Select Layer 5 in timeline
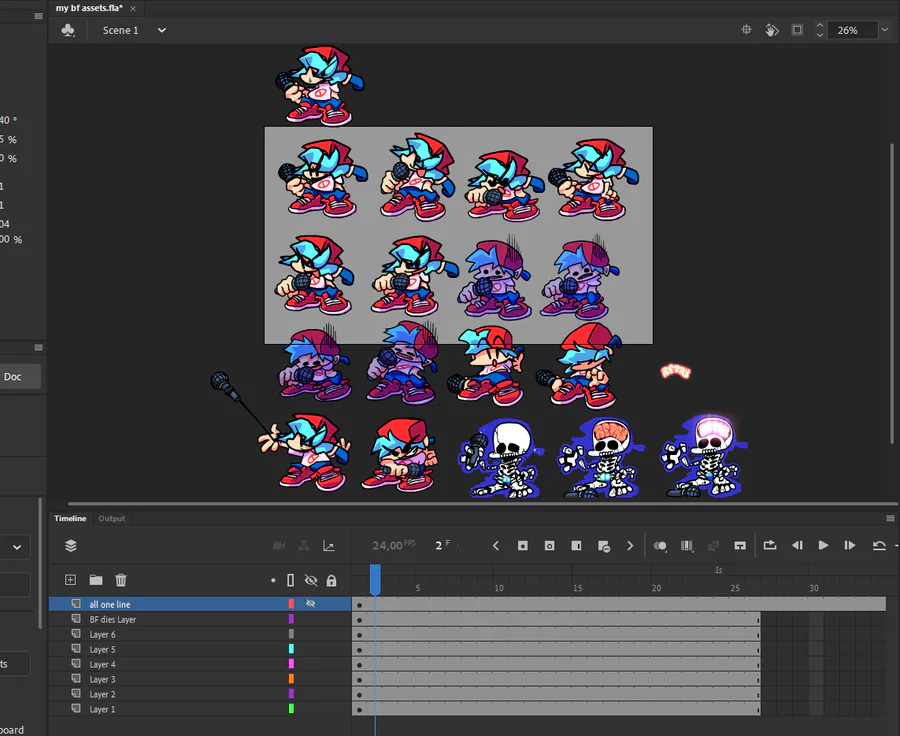 [200, 649]
